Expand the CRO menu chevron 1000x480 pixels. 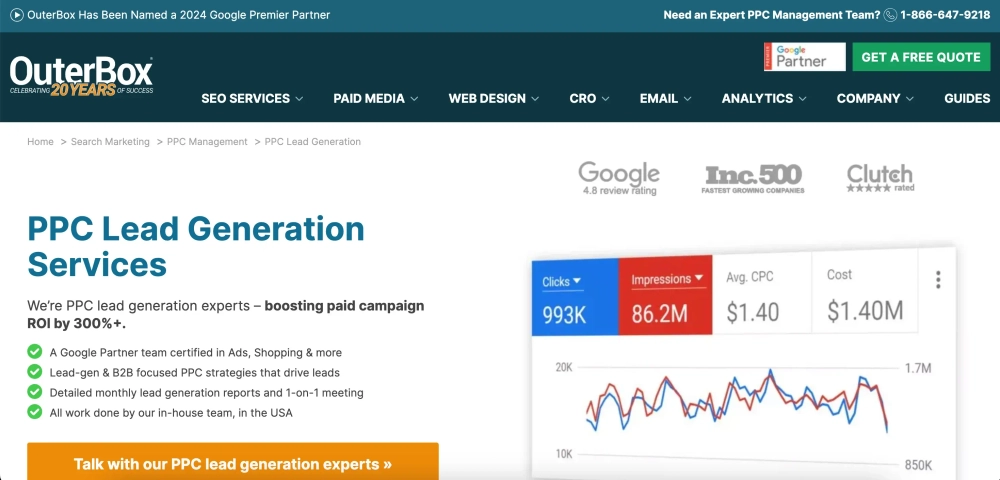click(x=605, y=99)
